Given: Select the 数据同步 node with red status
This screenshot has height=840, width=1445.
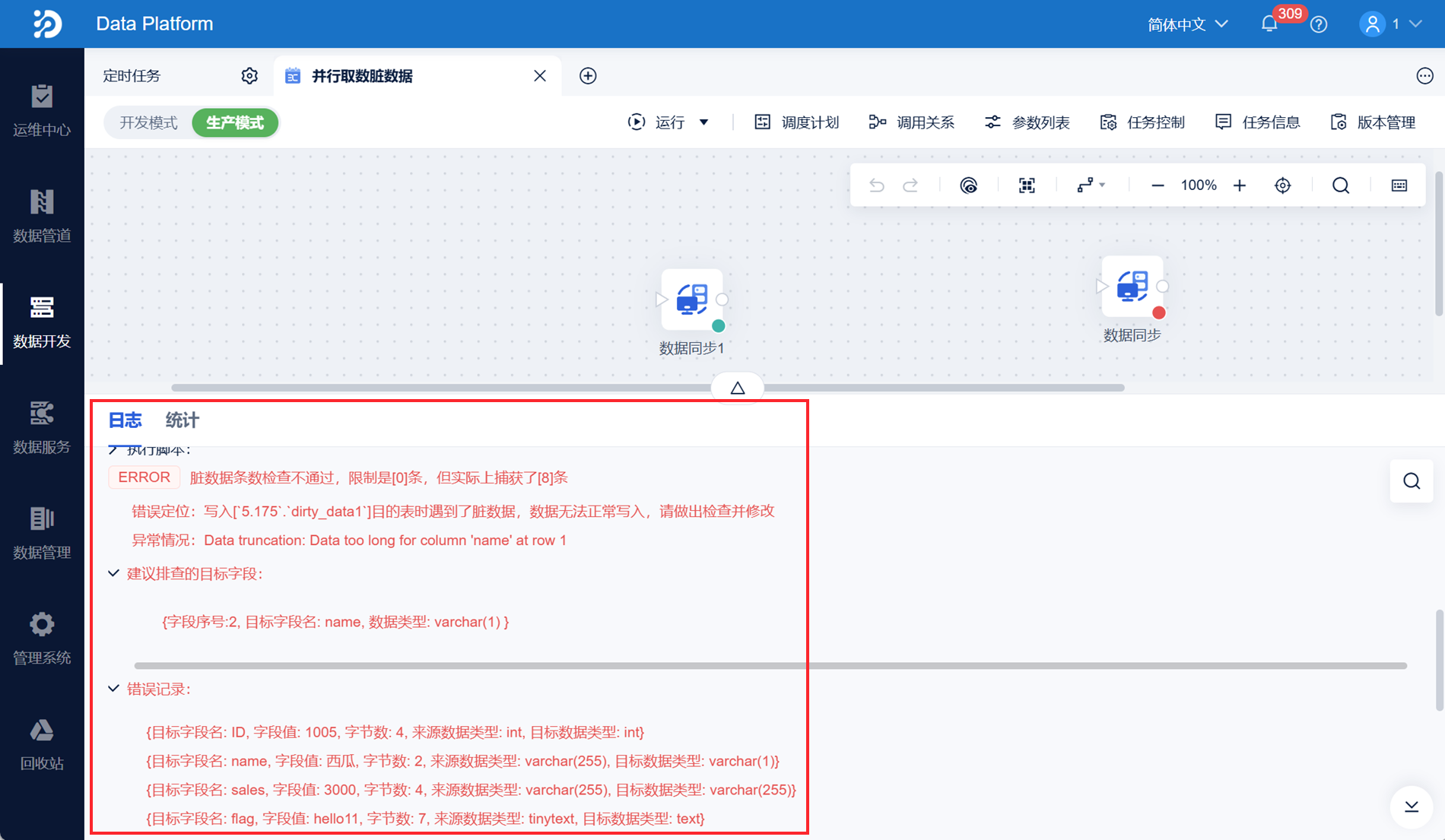Looking at the screenshot, I should 1132,287.
